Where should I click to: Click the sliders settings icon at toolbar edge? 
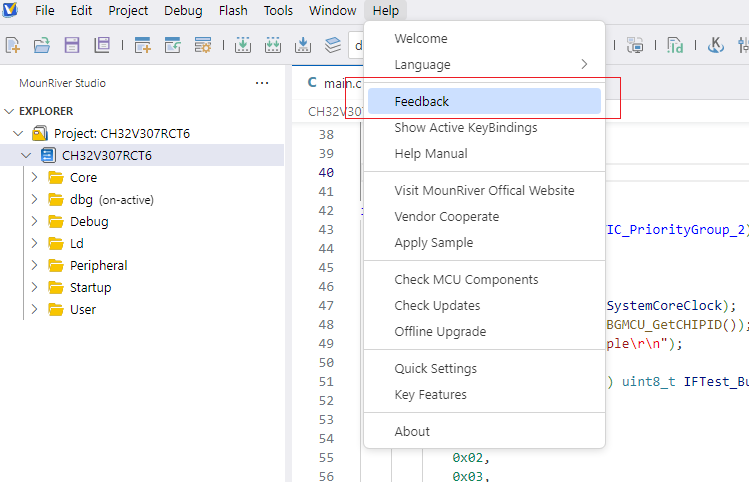(743, 45)
